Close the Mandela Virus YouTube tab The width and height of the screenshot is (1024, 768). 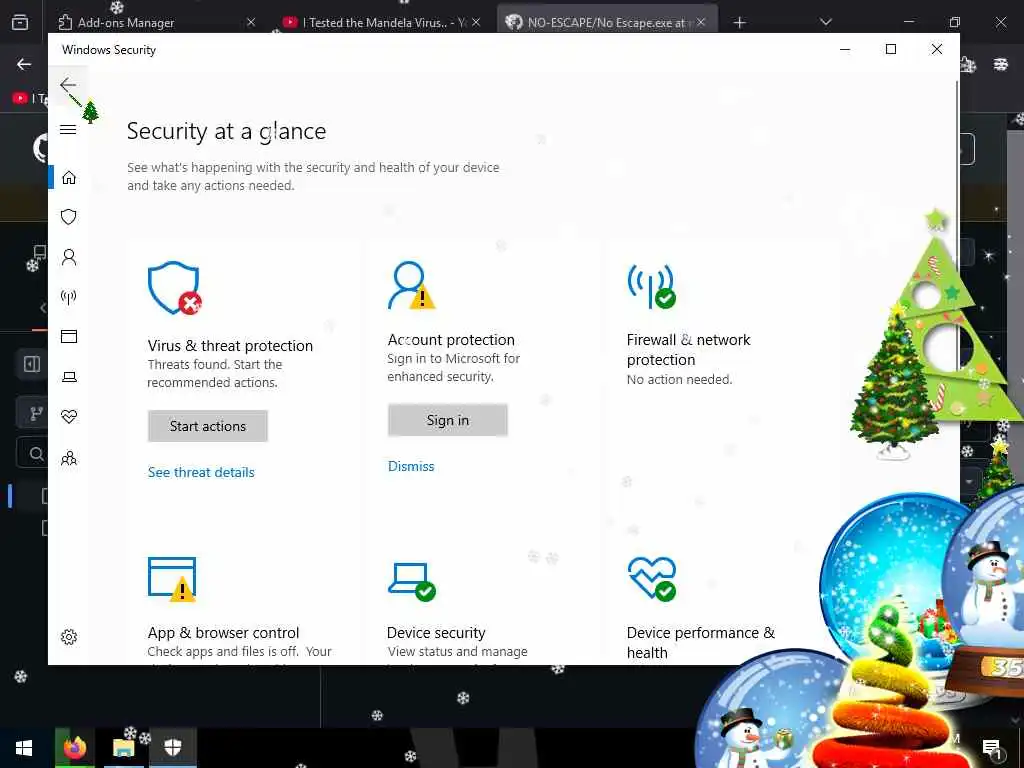click(476, 22)
